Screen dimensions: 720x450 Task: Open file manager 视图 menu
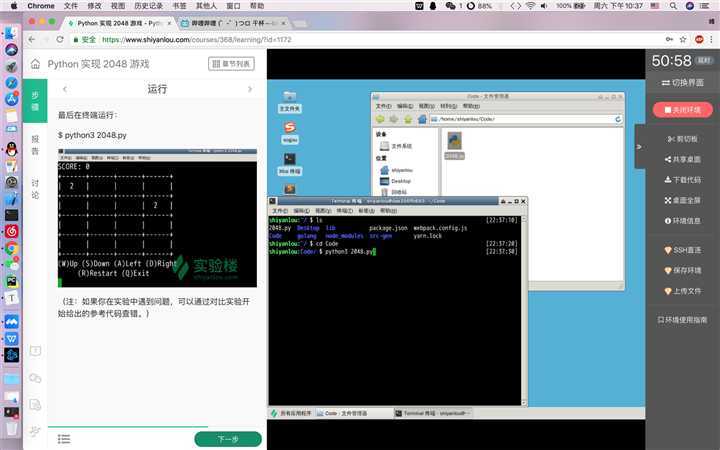(427, 106)
